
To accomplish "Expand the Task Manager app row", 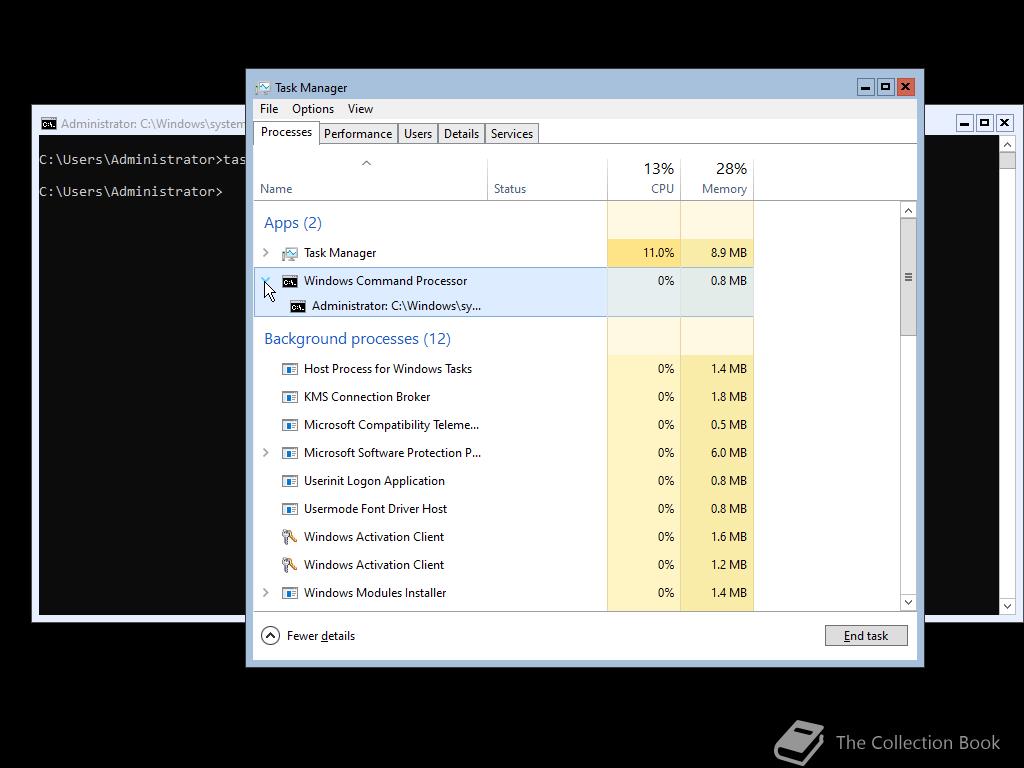I will point(266,253).
